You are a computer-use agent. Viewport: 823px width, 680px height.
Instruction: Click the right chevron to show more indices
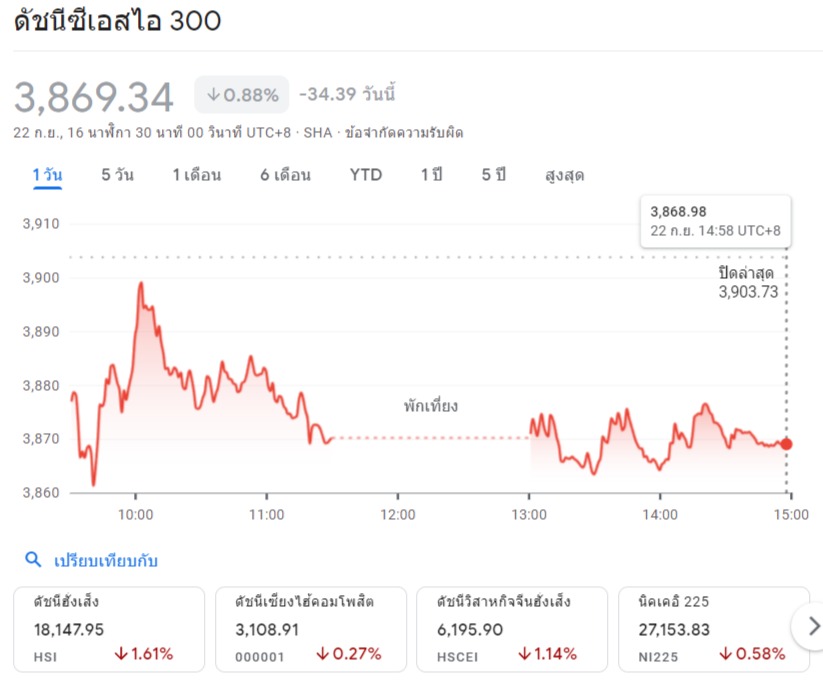[x=812, y=627]
